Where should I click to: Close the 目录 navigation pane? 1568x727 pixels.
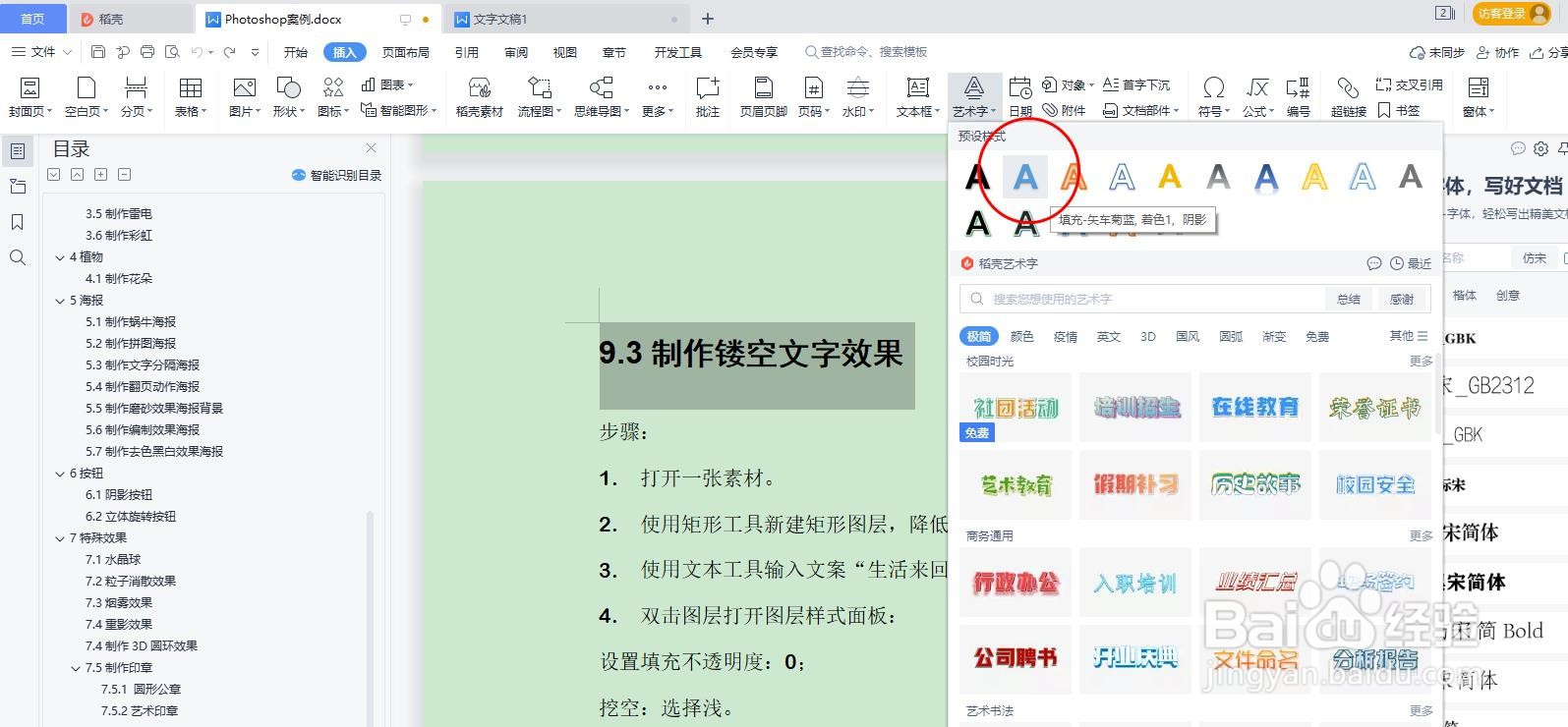371,148
